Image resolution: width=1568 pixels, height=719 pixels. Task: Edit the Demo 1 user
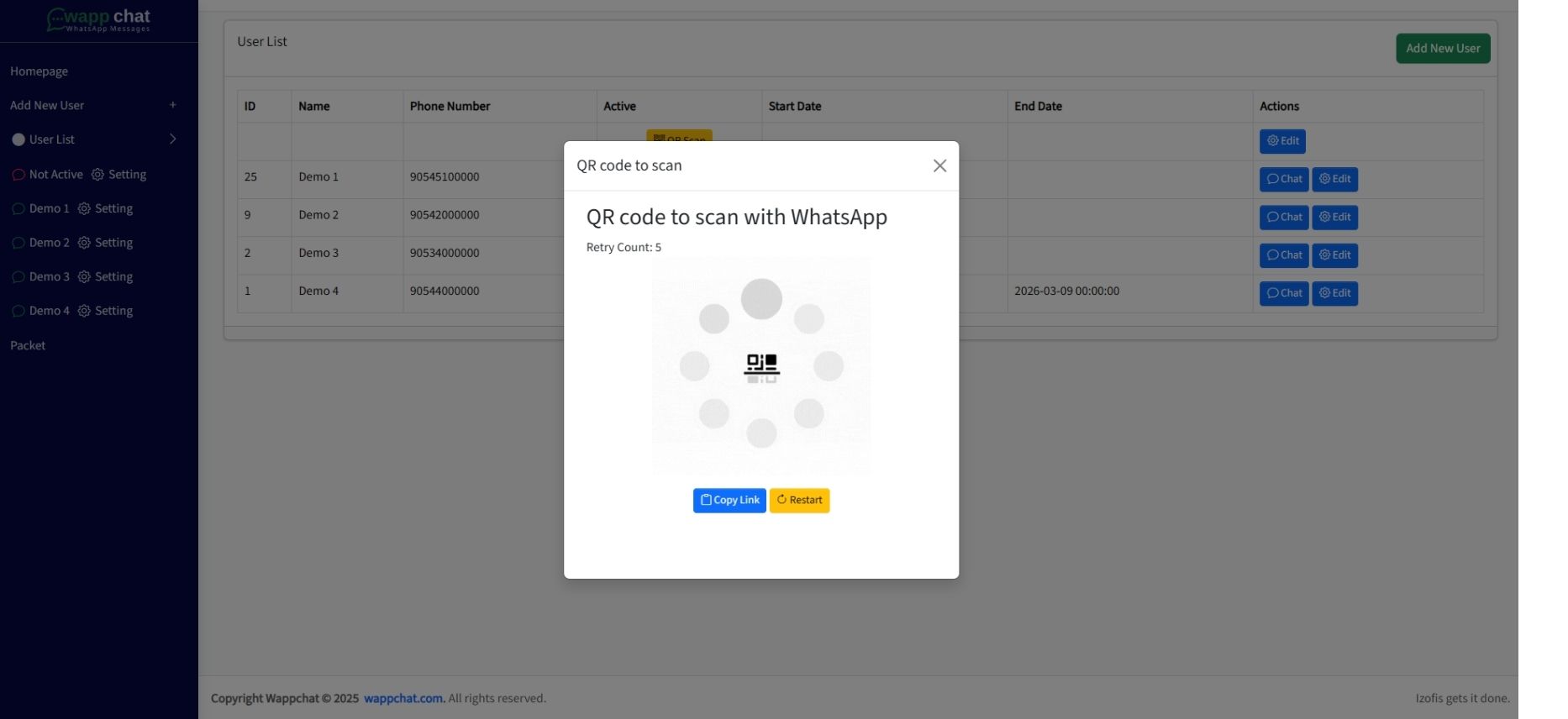1334,179
